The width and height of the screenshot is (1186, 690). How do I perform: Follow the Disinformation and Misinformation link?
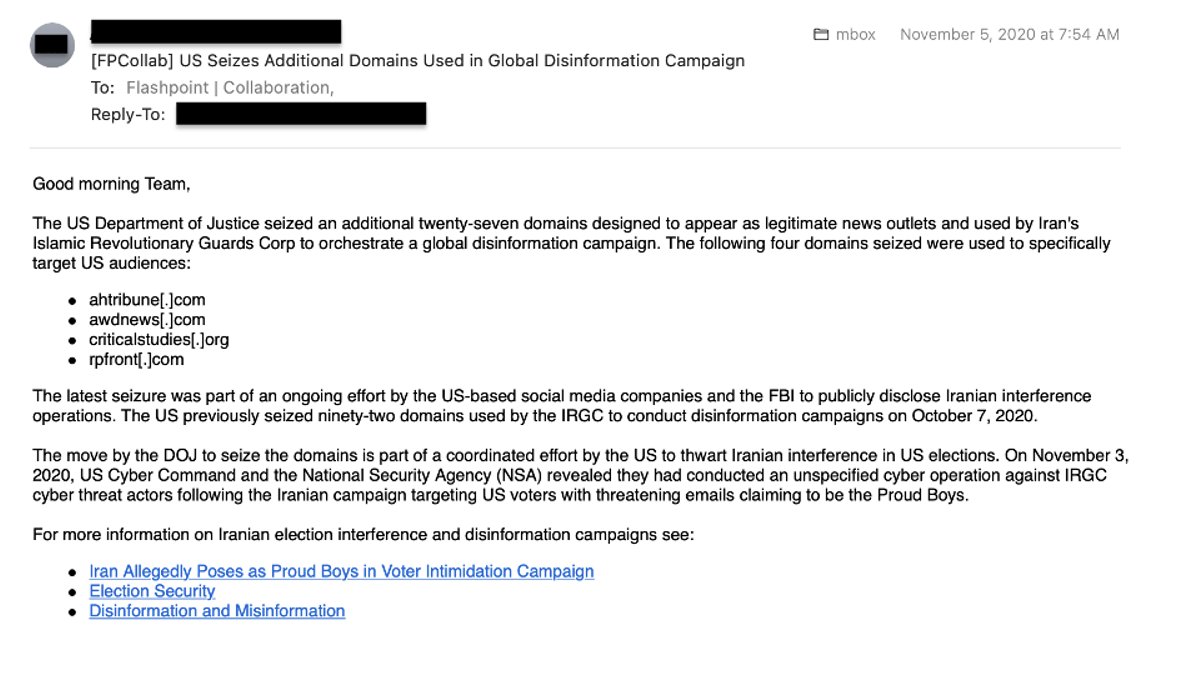[217, 611]
